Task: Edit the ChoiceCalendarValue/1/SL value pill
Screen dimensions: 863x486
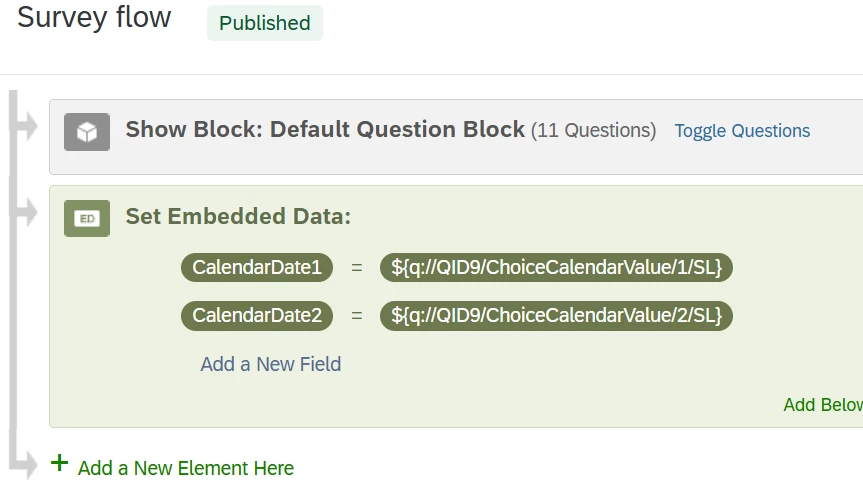Action: (x=556, y=267)
